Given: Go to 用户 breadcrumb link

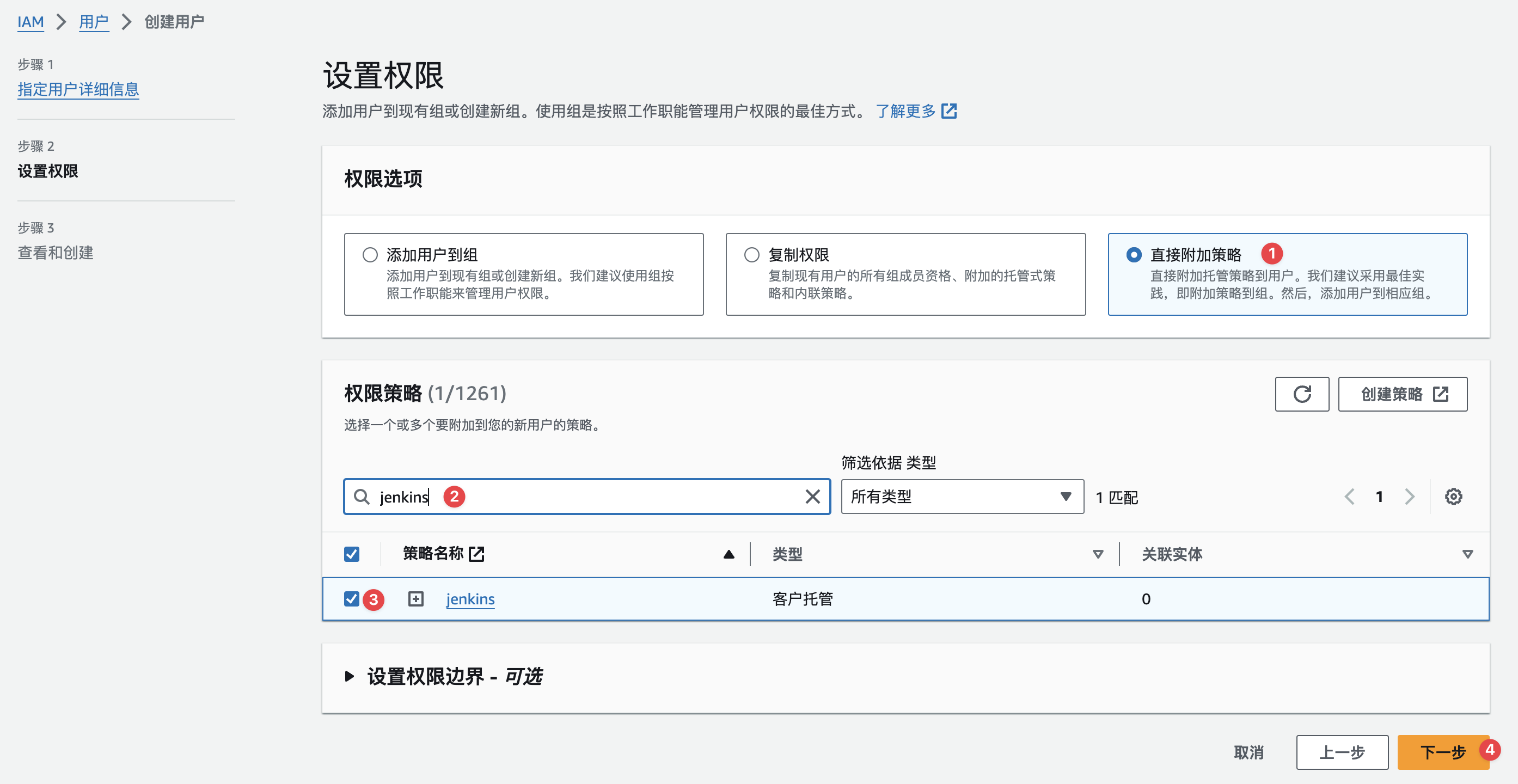Looking at the screenshot, I should (94, 22).
